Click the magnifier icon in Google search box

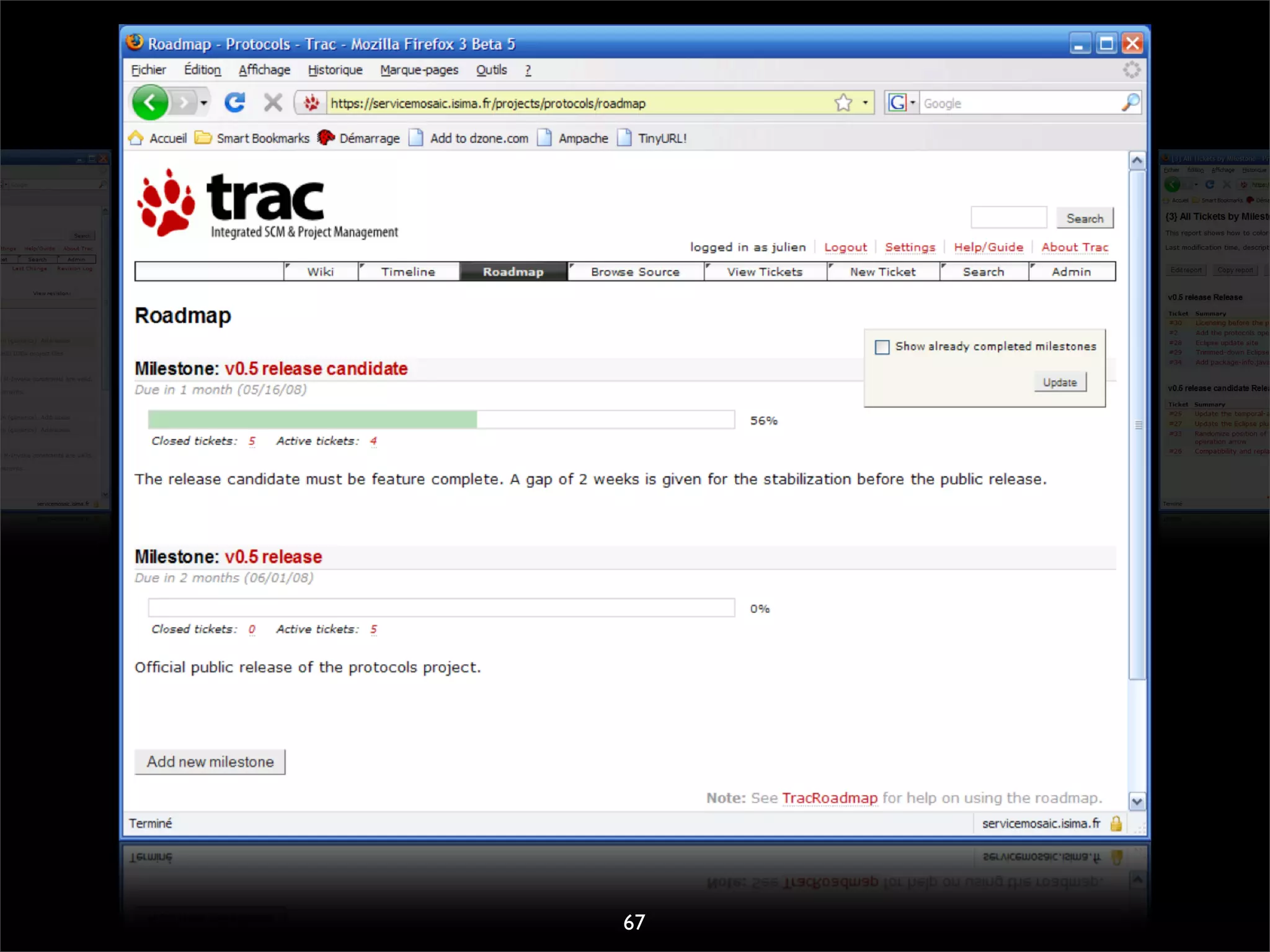pos(1130,103)
